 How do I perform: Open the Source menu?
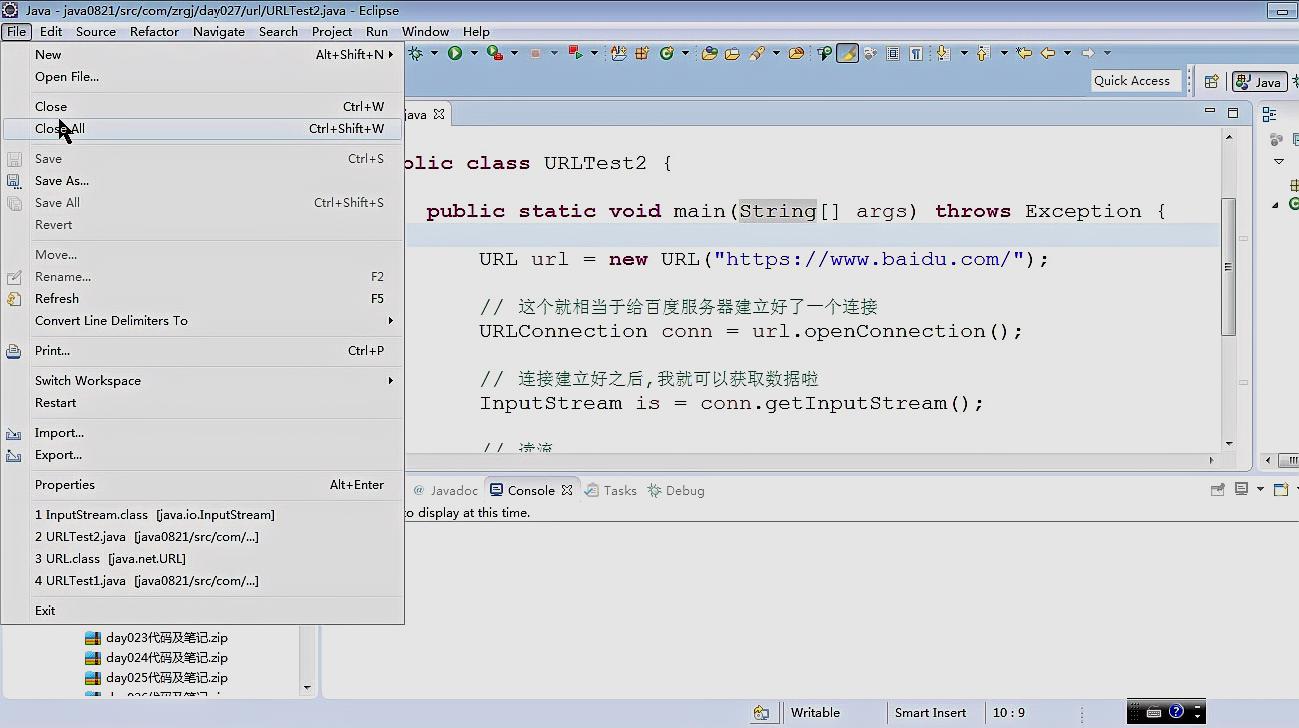(96, 31)
